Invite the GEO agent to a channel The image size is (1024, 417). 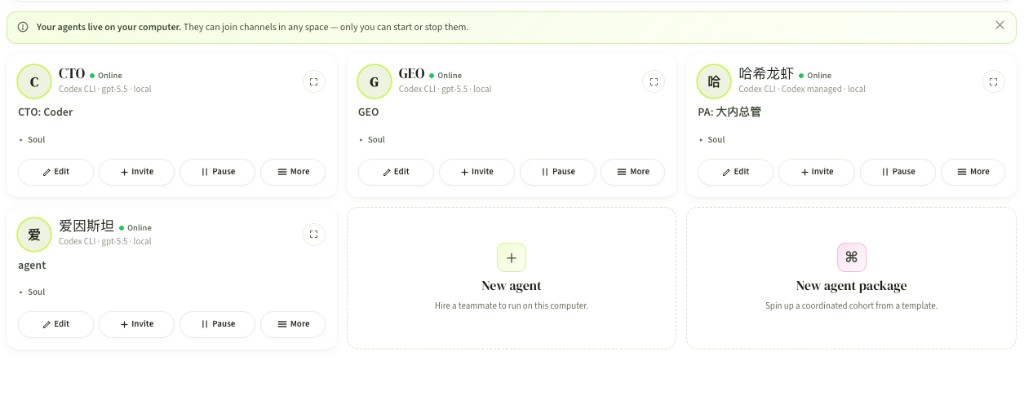(477, 172)
